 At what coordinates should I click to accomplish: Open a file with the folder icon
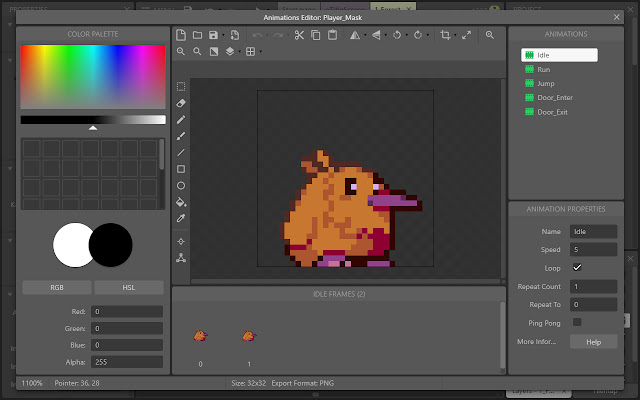[198, 35]
